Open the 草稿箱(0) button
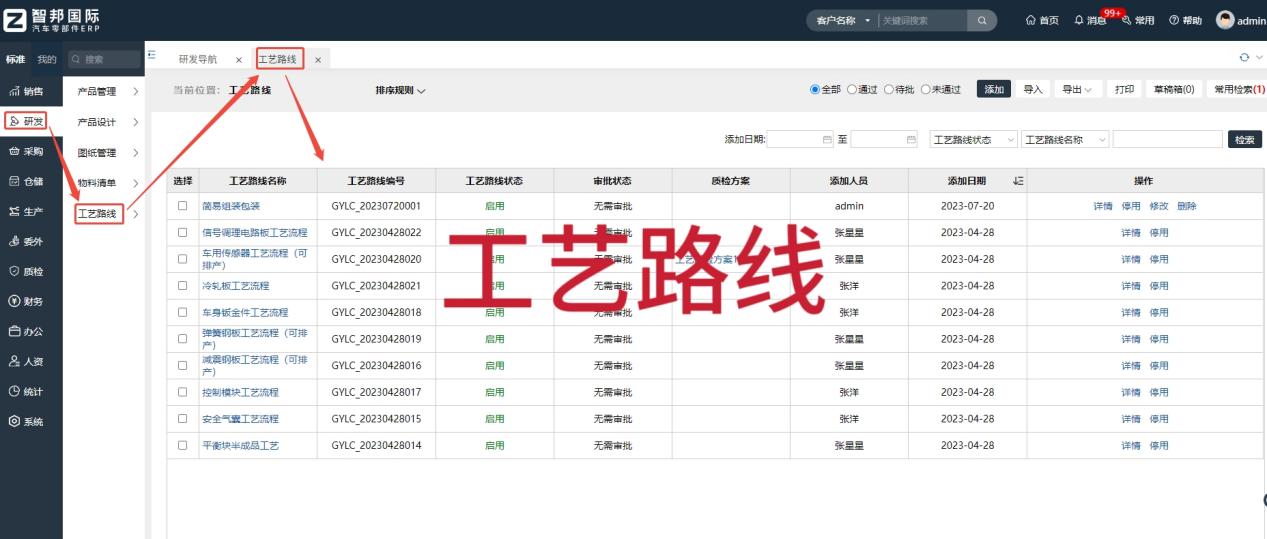Image resolution: width=1267 pixels, height=539 pixels. point(1174,89)
